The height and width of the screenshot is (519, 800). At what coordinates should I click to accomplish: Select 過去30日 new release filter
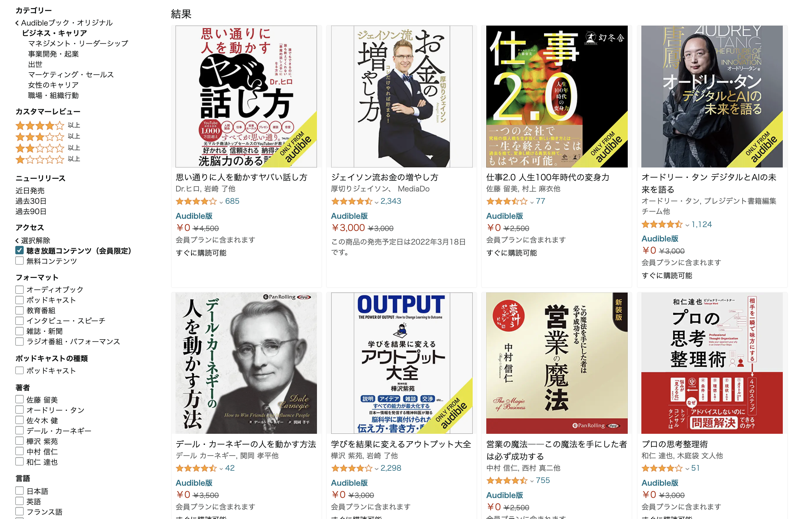[x=31, y=201]
